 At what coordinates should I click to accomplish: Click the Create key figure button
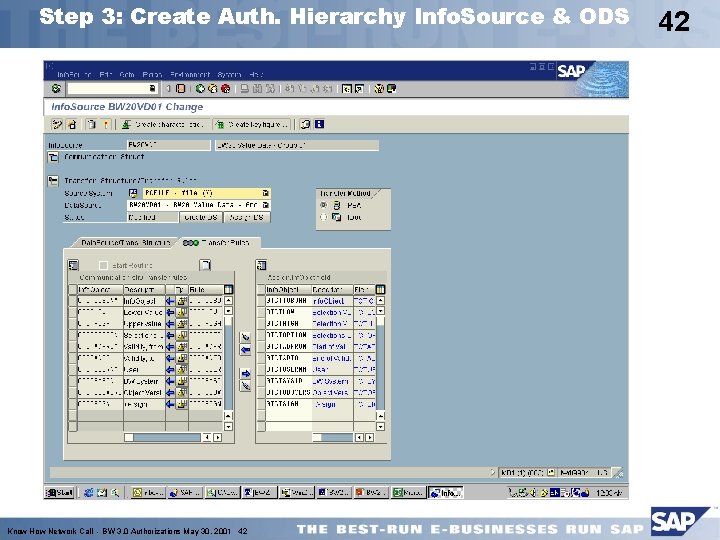tap(252, 124)
